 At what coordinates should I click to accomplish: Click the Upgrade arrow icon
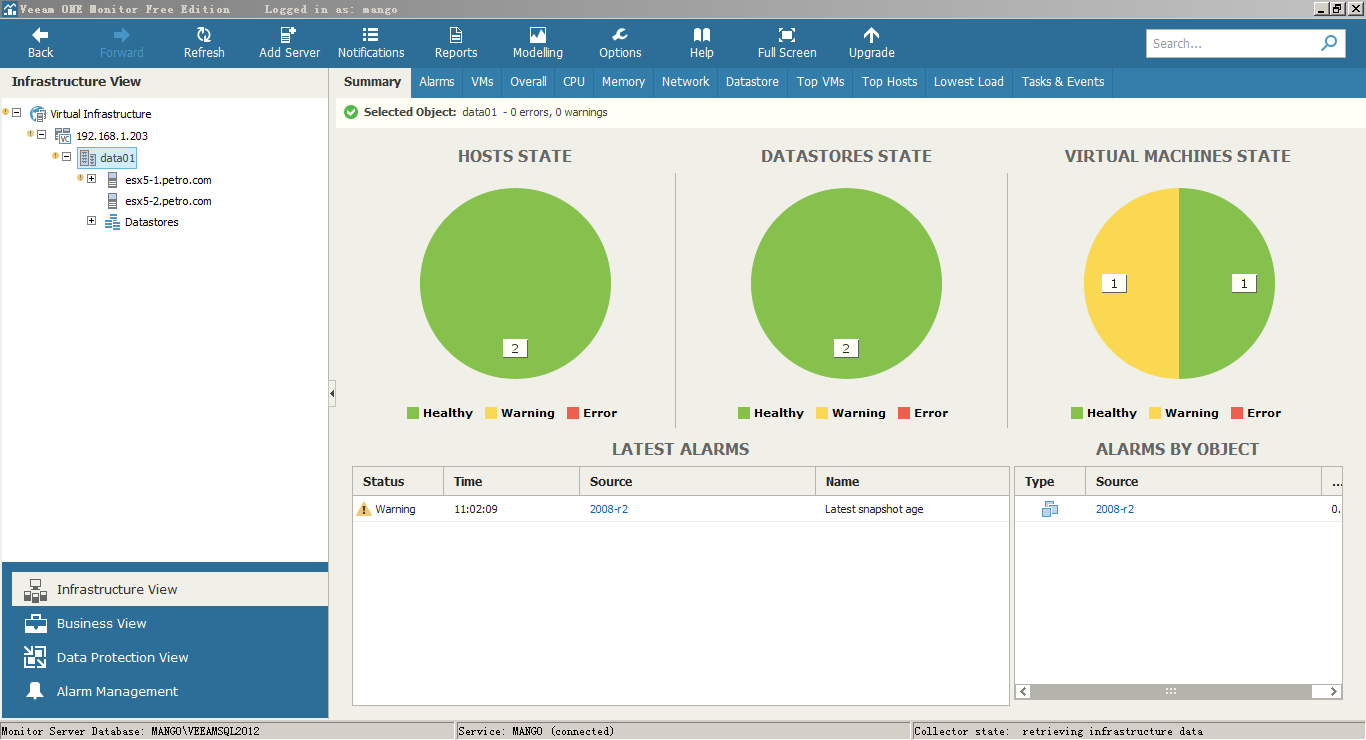872,35
